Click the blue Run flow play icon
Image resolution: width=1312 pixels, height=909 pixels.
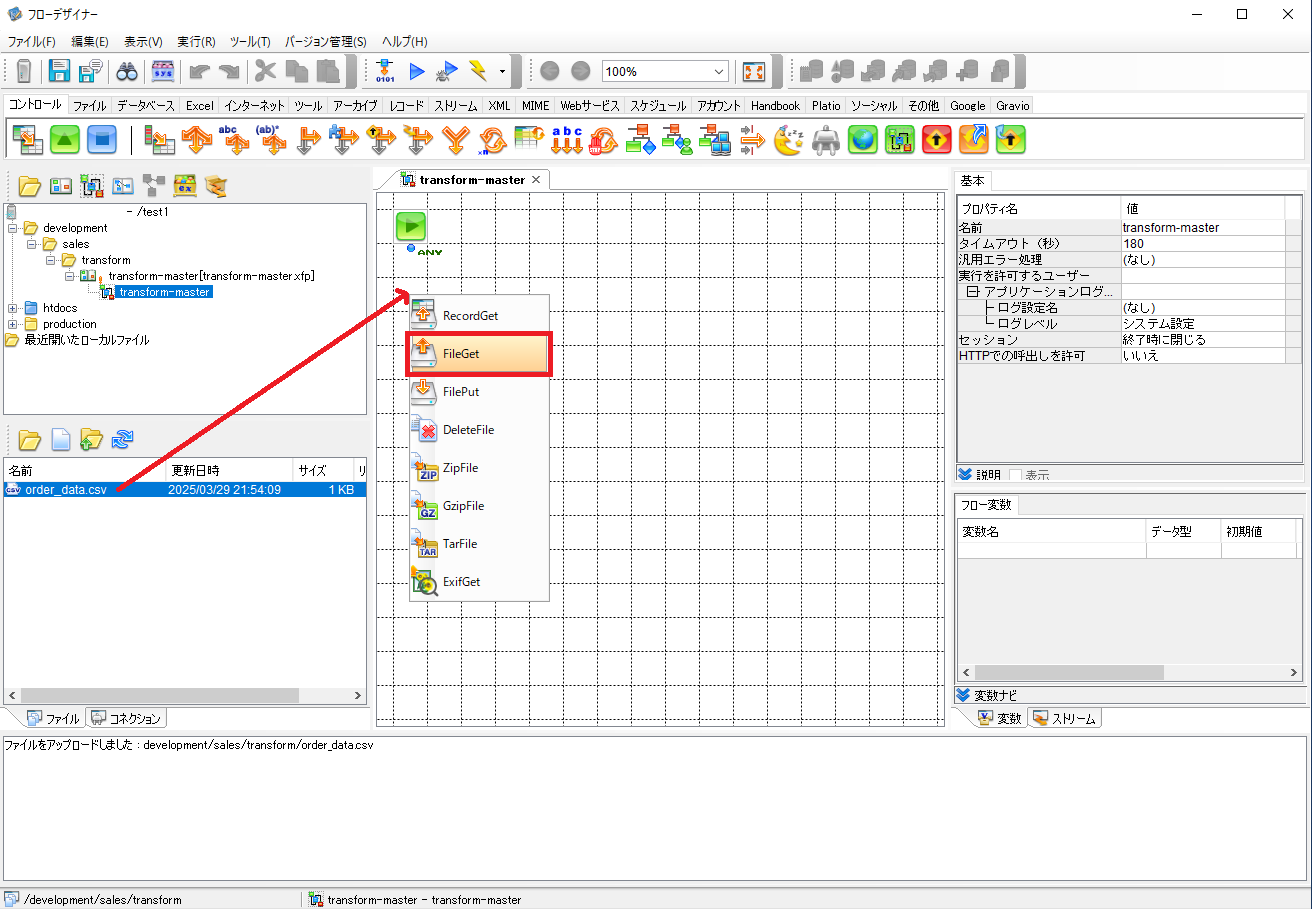(x=417, y=71)
